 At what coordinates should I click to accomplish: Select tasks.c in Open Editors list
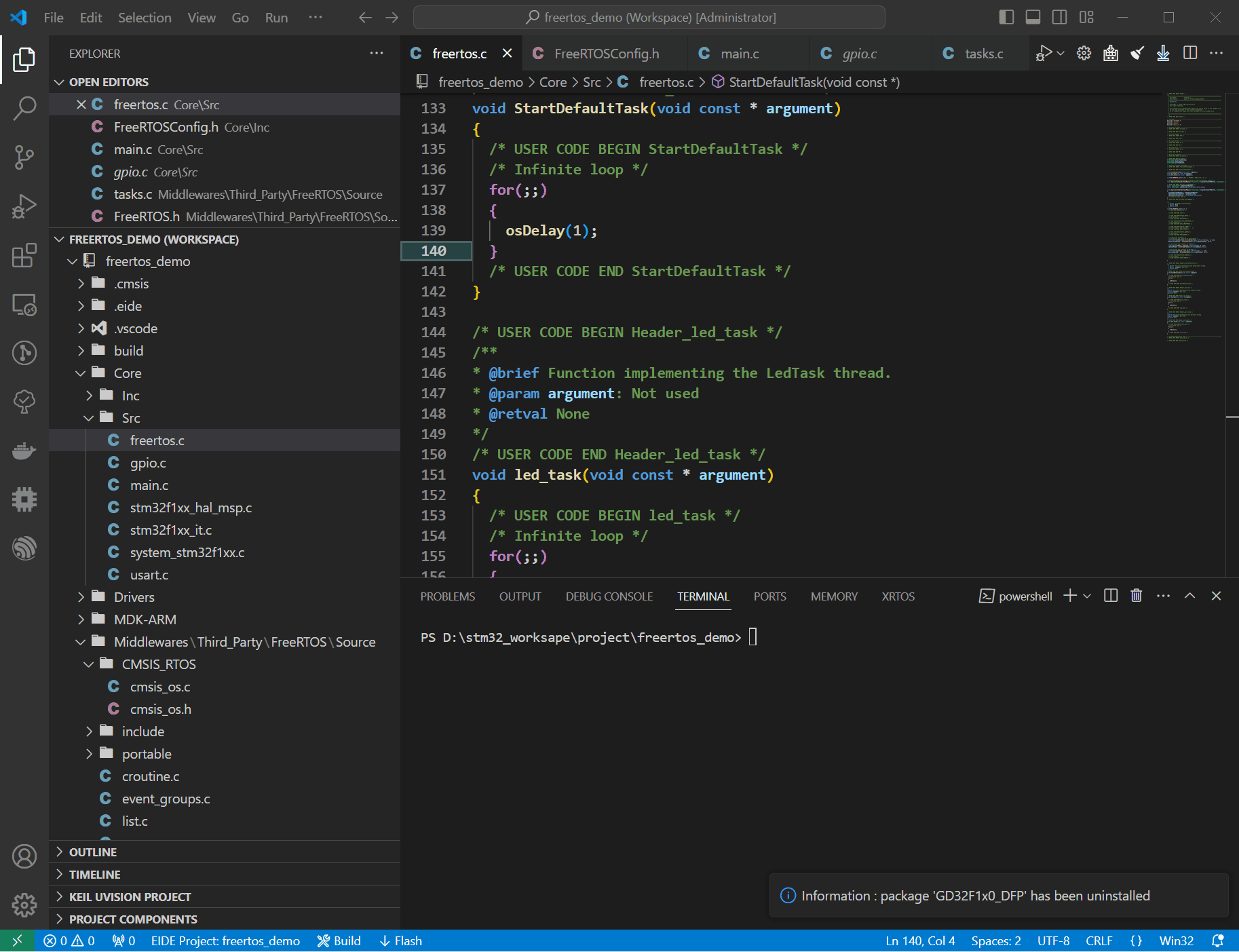224,194
